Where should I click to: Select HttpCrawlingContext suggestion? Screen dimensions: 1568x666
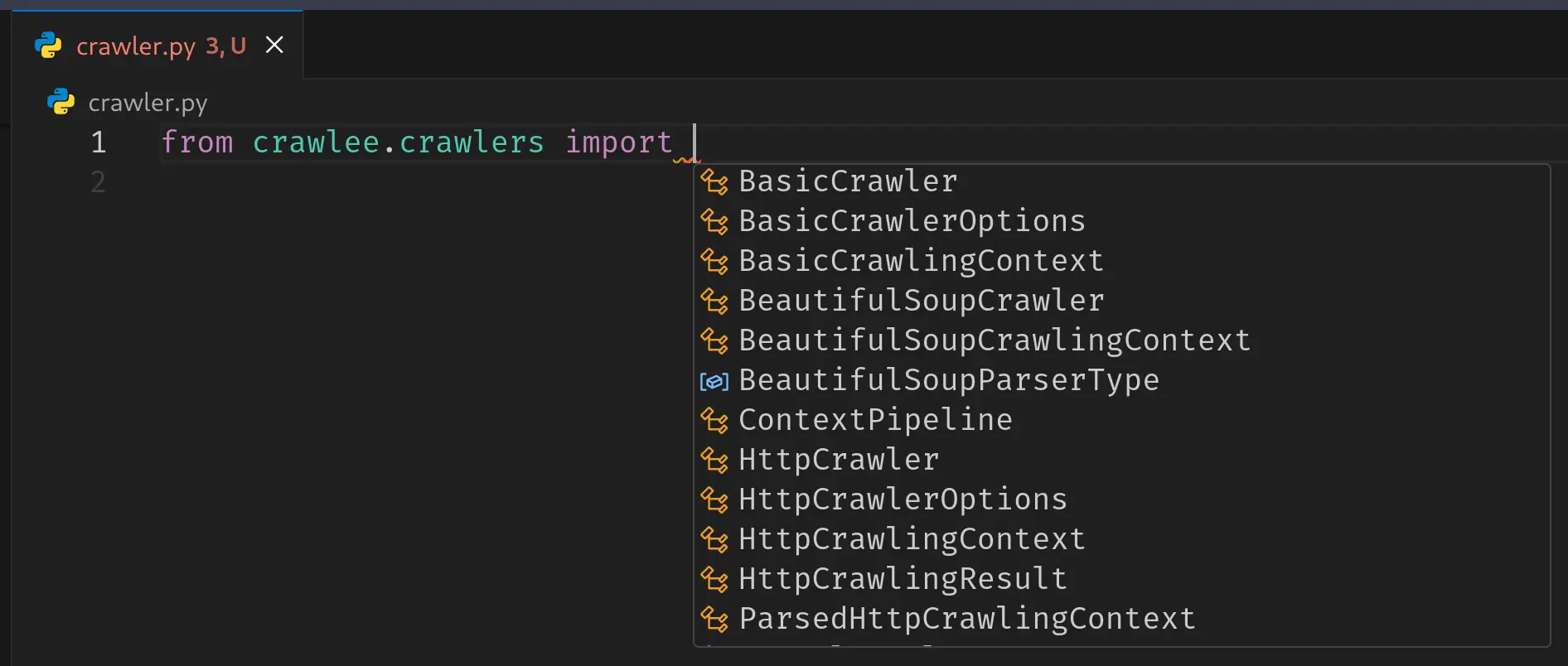click(x=1121, y=539)
